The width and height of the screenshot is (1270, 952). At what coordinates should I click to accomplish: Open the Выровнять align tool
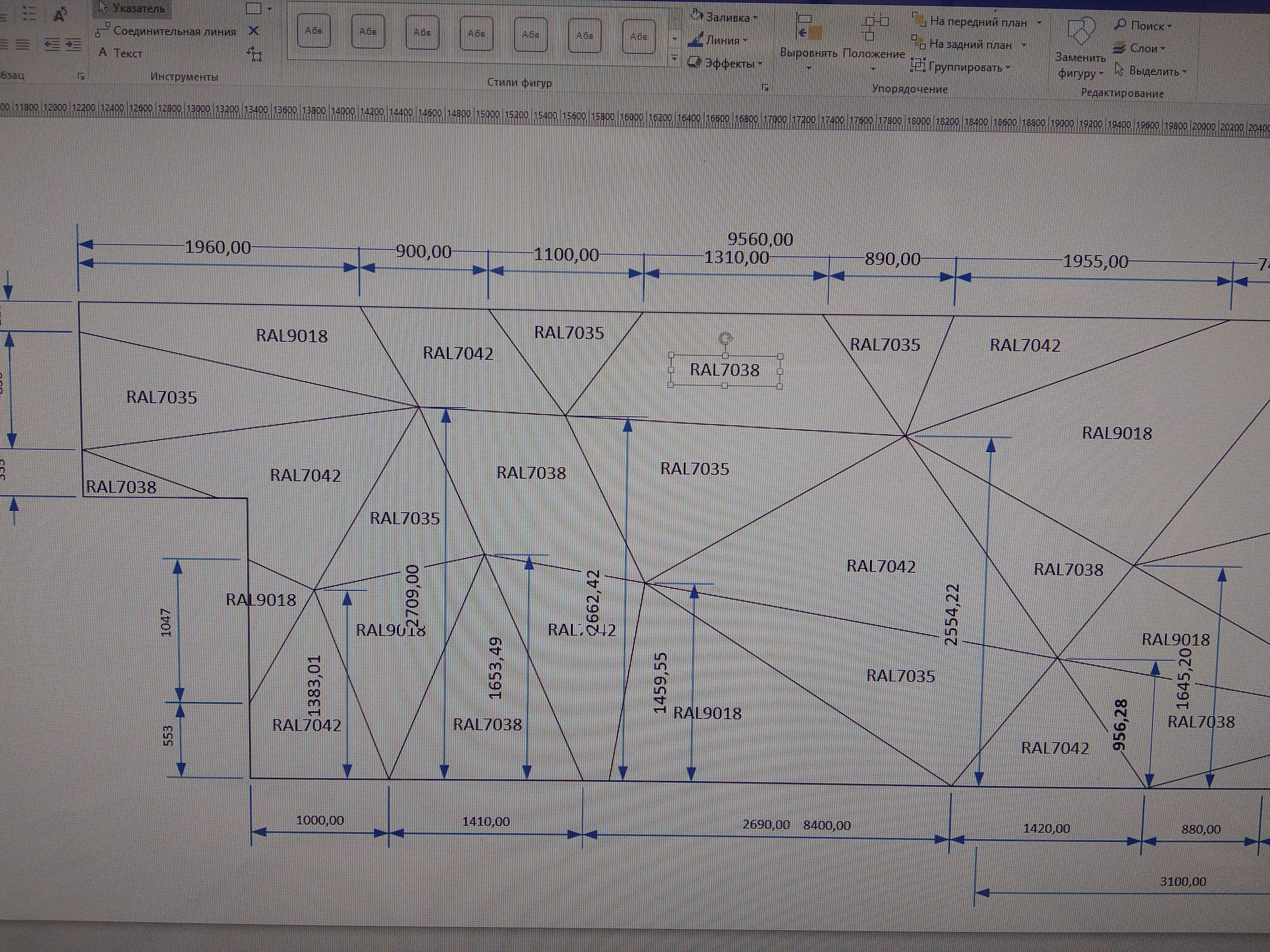[808, 40]
